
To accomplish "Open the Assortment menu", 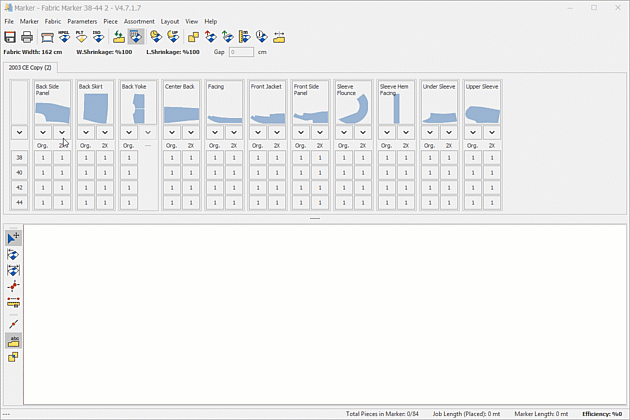I will [x=139, y=21].
